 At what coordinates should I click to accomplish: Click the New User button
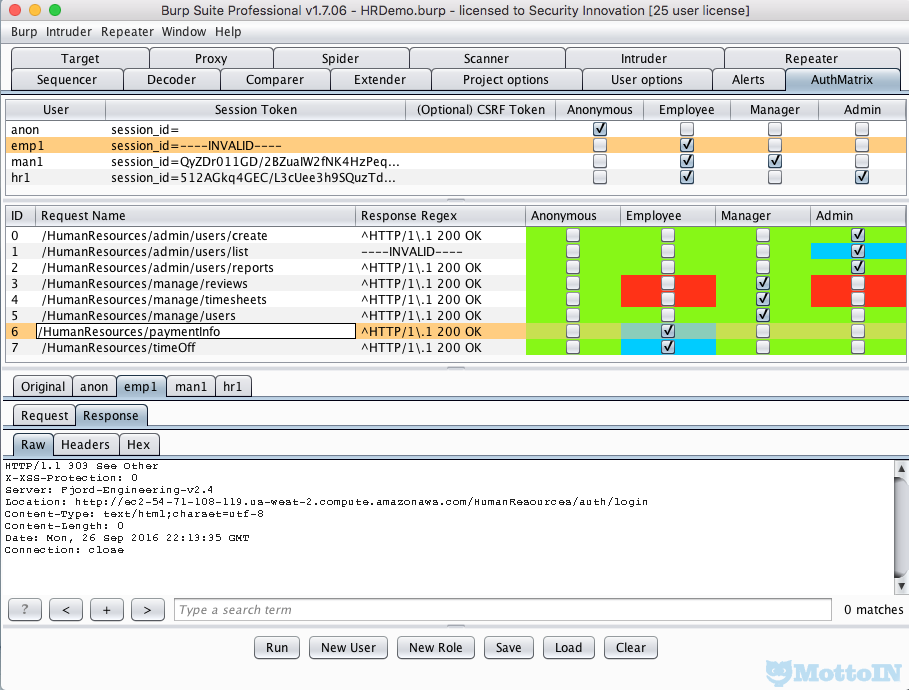[348, 648]
